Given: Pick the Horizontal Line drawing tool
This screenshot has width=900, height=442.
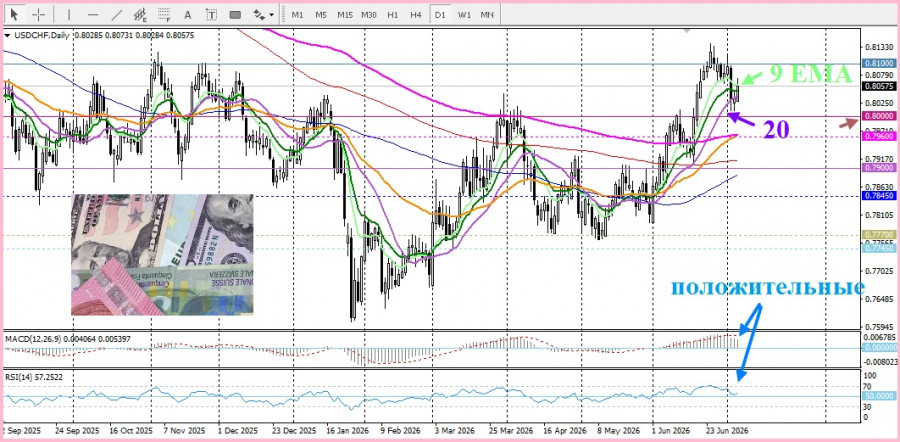Looking at the screenshot, I should click(93, 14).
